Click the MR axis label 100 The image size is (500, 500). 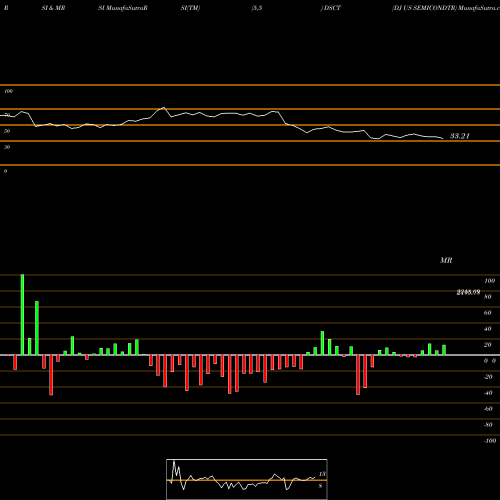tap(490, 281)
